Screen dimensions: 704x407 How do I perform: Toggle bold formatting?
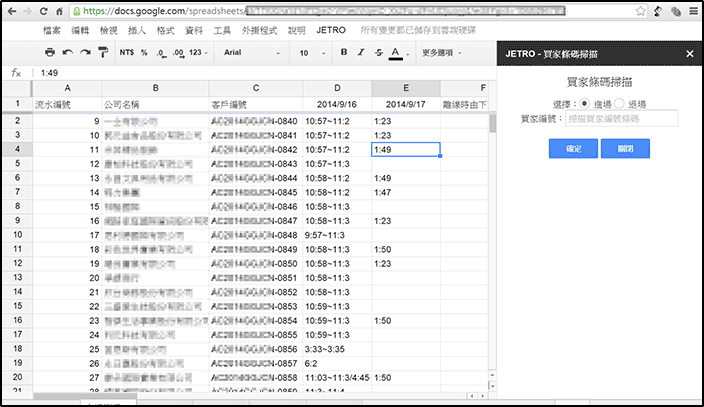point(344,52)
